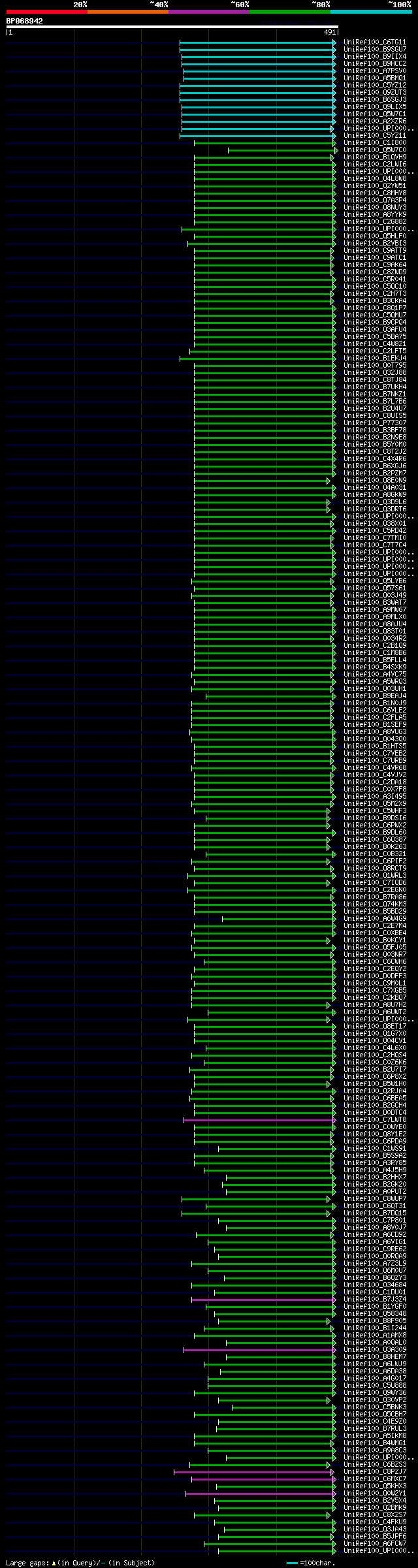Click the =100char. scale legend
Image resolution: width=418 pixels, height=1568 pixels.
(311, 1563)
